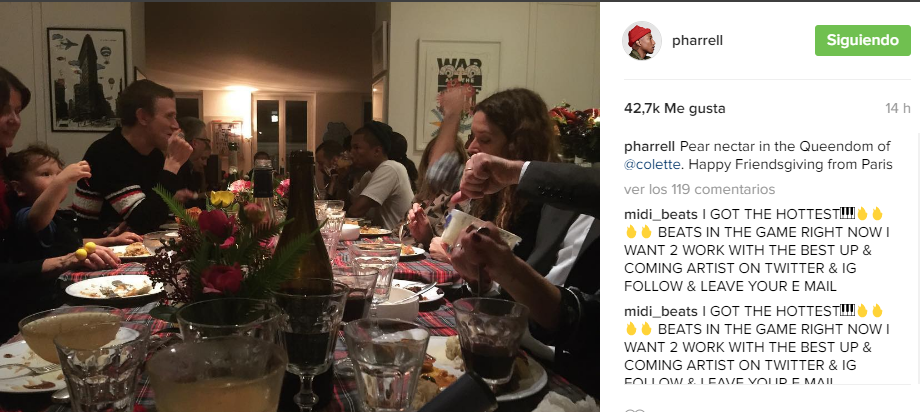The height and width of the screenshot is (412, 920).
Task: Click the Flatiron building poster in photo
Action: pos(87,79)
